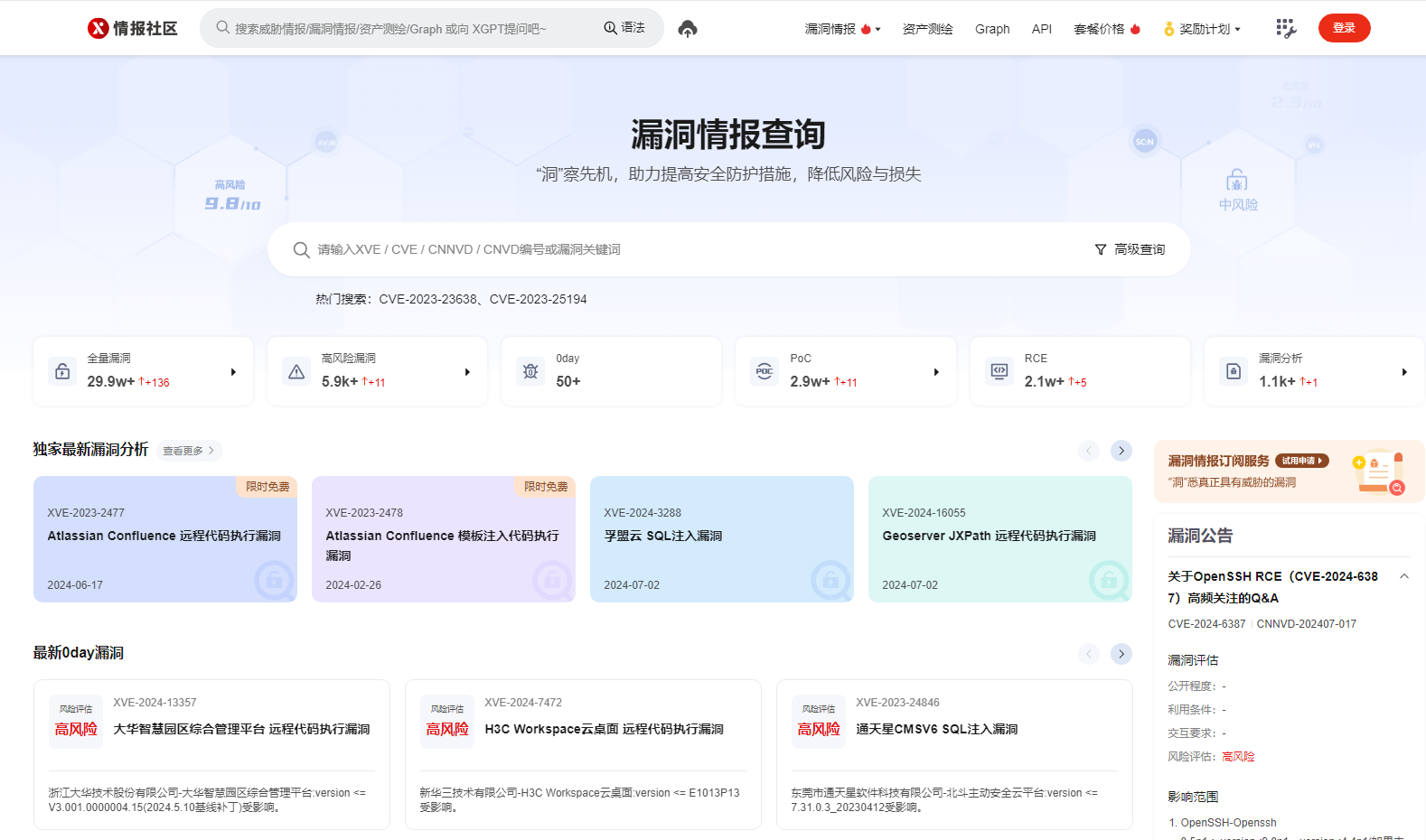Open XVE-2024-16055 Geoserver JXPath card
Screen dimensions: 1426x840
tap(1000, 539)
